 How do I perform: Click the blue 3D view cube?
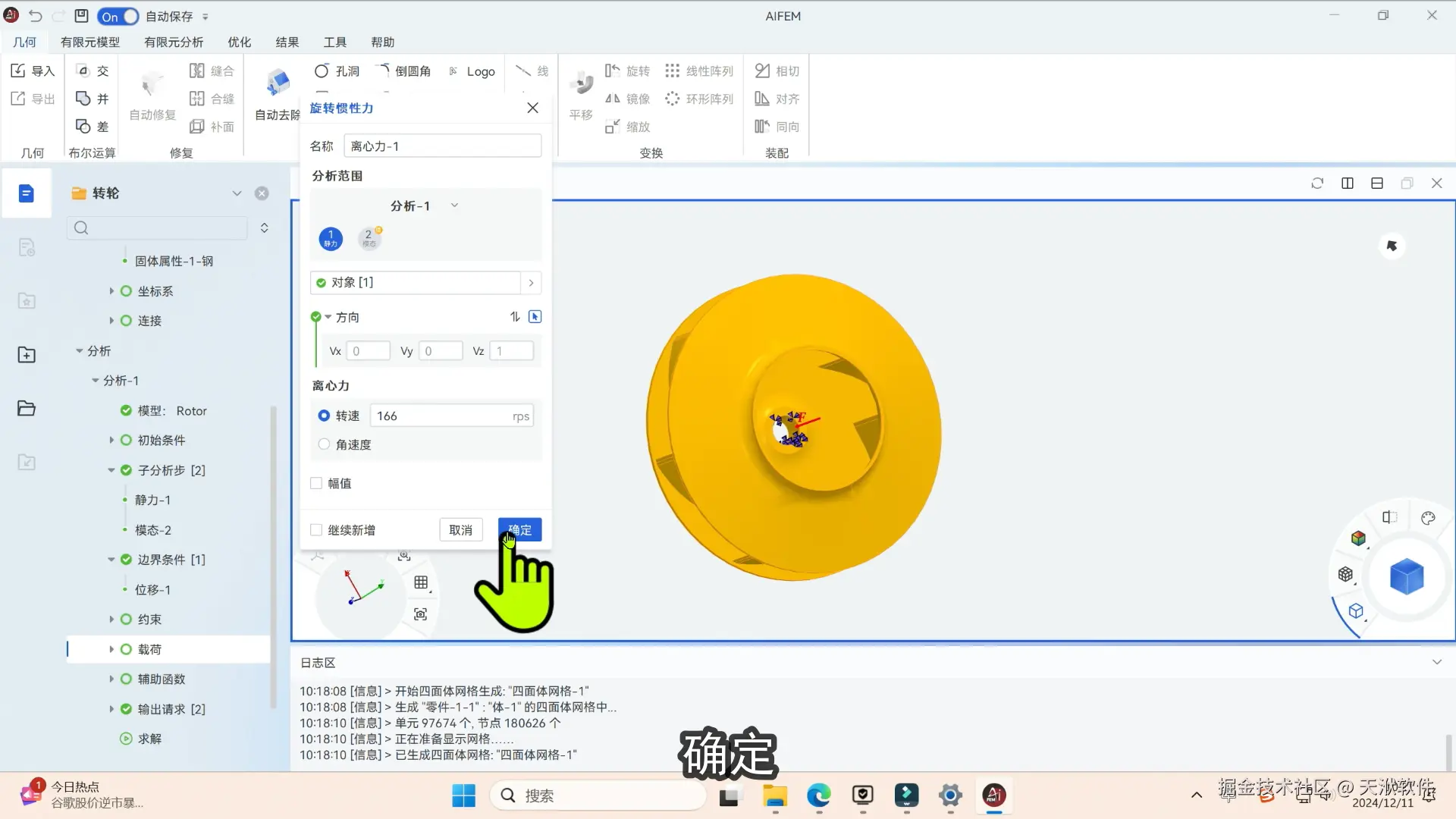point(1406,576)
